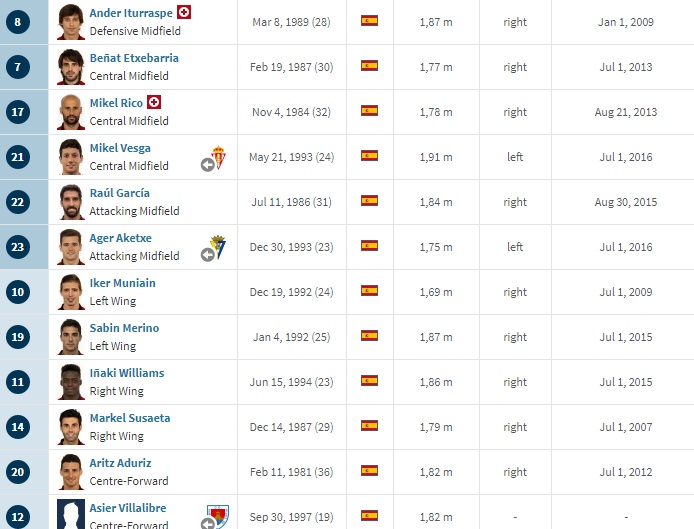Click injury icon beside Mikel Rico
The height and width of the screenshot is (529, 694).
[154, 102]
